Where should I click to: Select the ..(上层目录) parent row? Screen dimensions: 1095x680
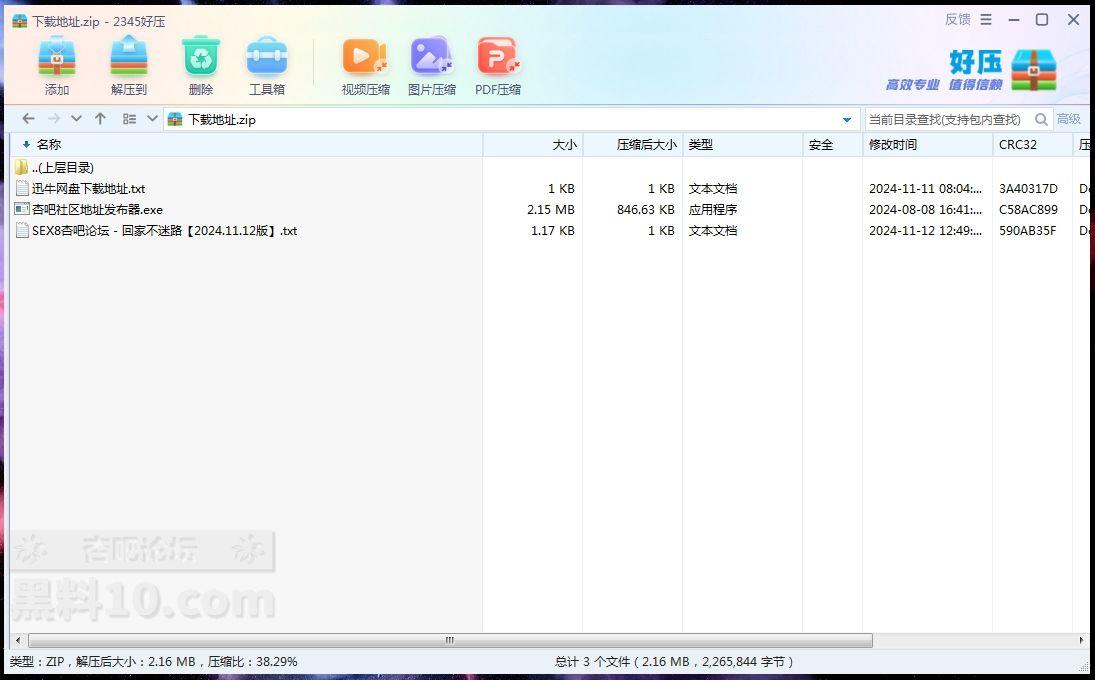63,168
